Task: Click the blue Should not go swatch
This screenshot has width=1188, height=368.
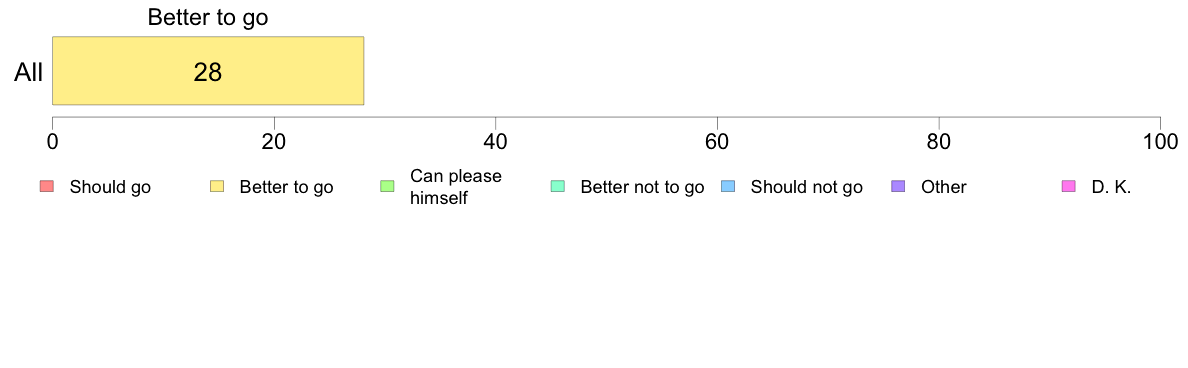Action: 728,187
